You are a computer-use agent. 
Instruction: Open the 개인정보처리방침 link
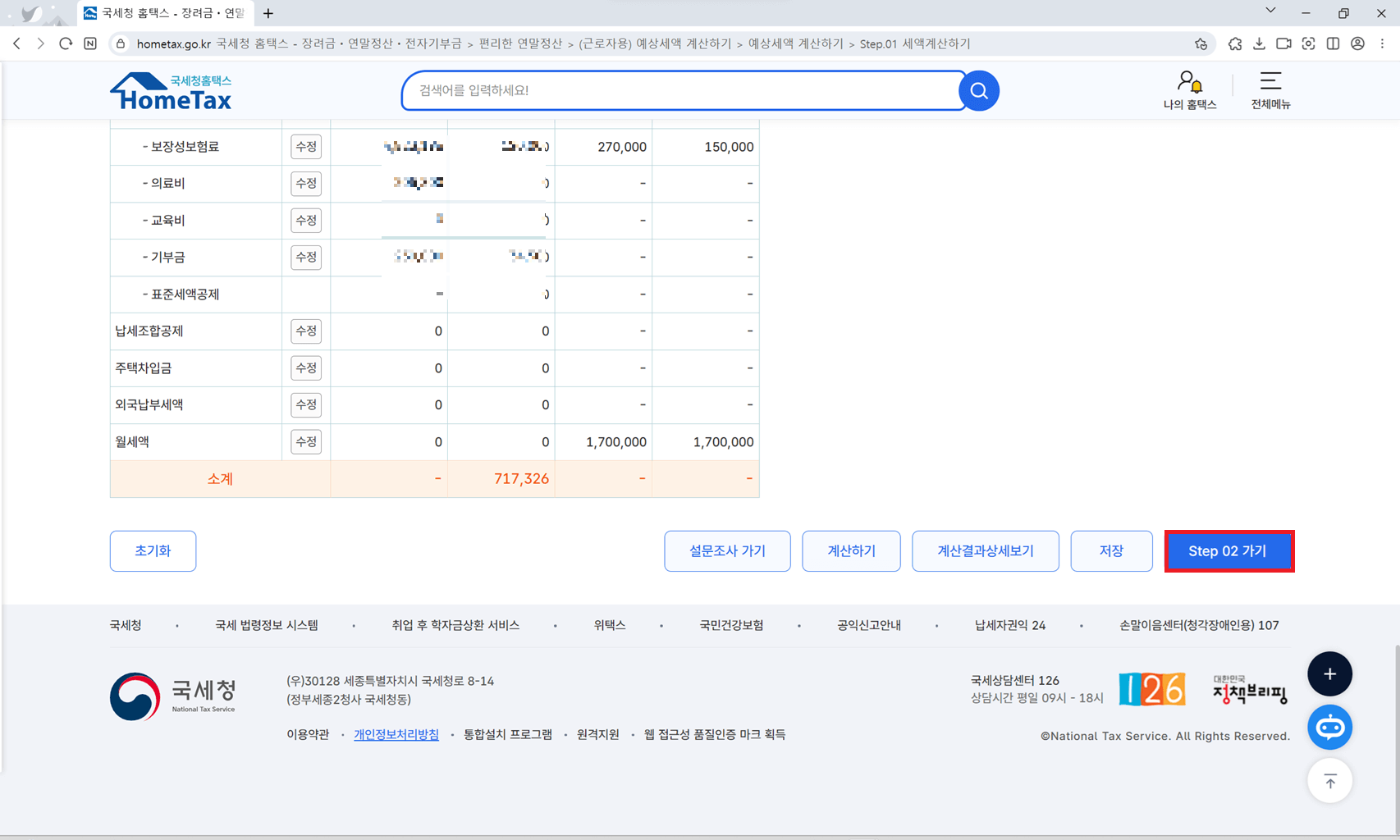396,734
